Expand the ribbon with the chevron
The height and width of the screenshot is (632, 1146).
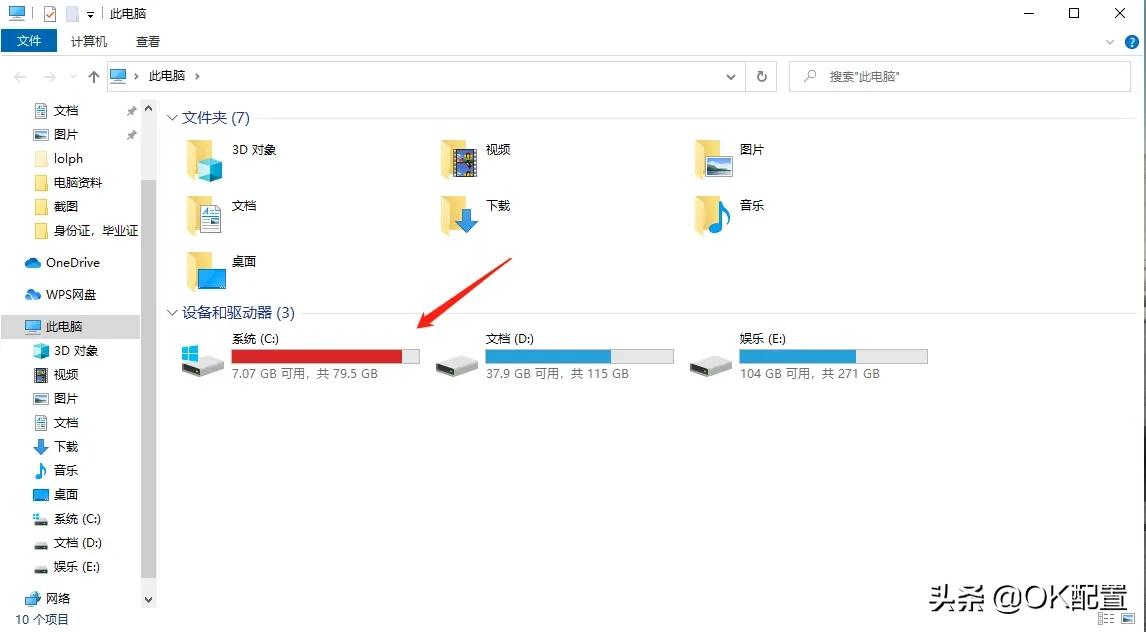click(x=1109, y=42)
